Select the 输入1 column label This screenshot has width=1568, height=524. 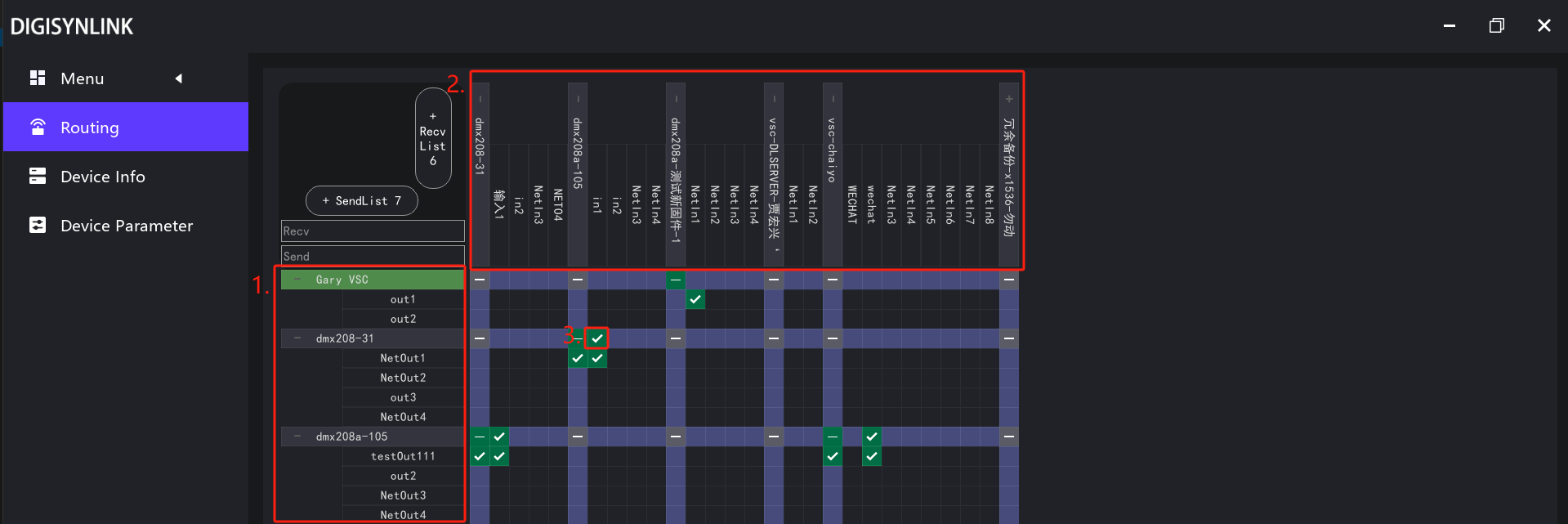[499, 204]
